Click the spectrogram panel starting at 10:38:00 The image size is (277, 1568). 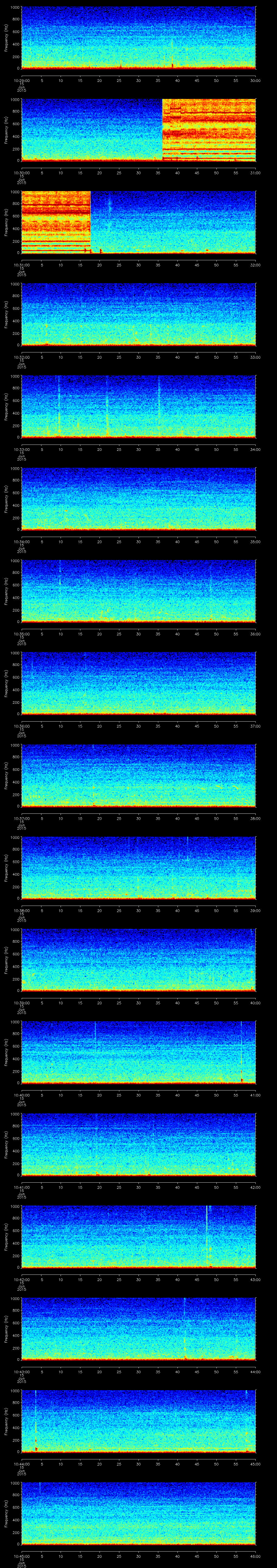tap(138, 868)
